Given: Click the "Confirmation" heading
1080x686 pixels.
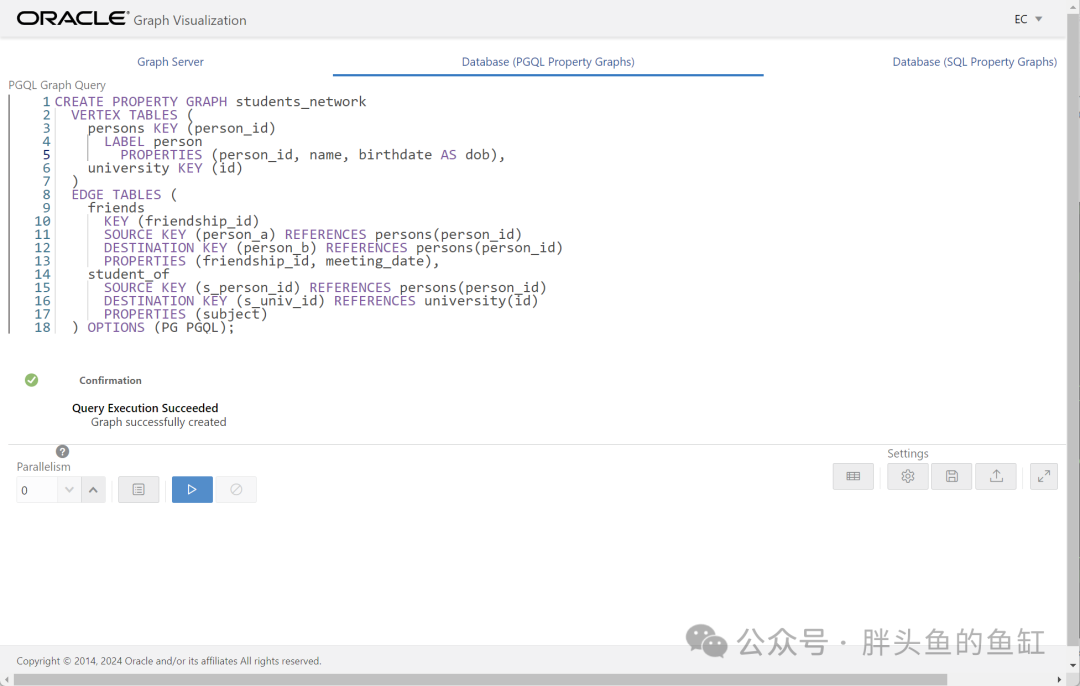Looking at the screenshot, I should pyautogui.click(x=110, y=380).
